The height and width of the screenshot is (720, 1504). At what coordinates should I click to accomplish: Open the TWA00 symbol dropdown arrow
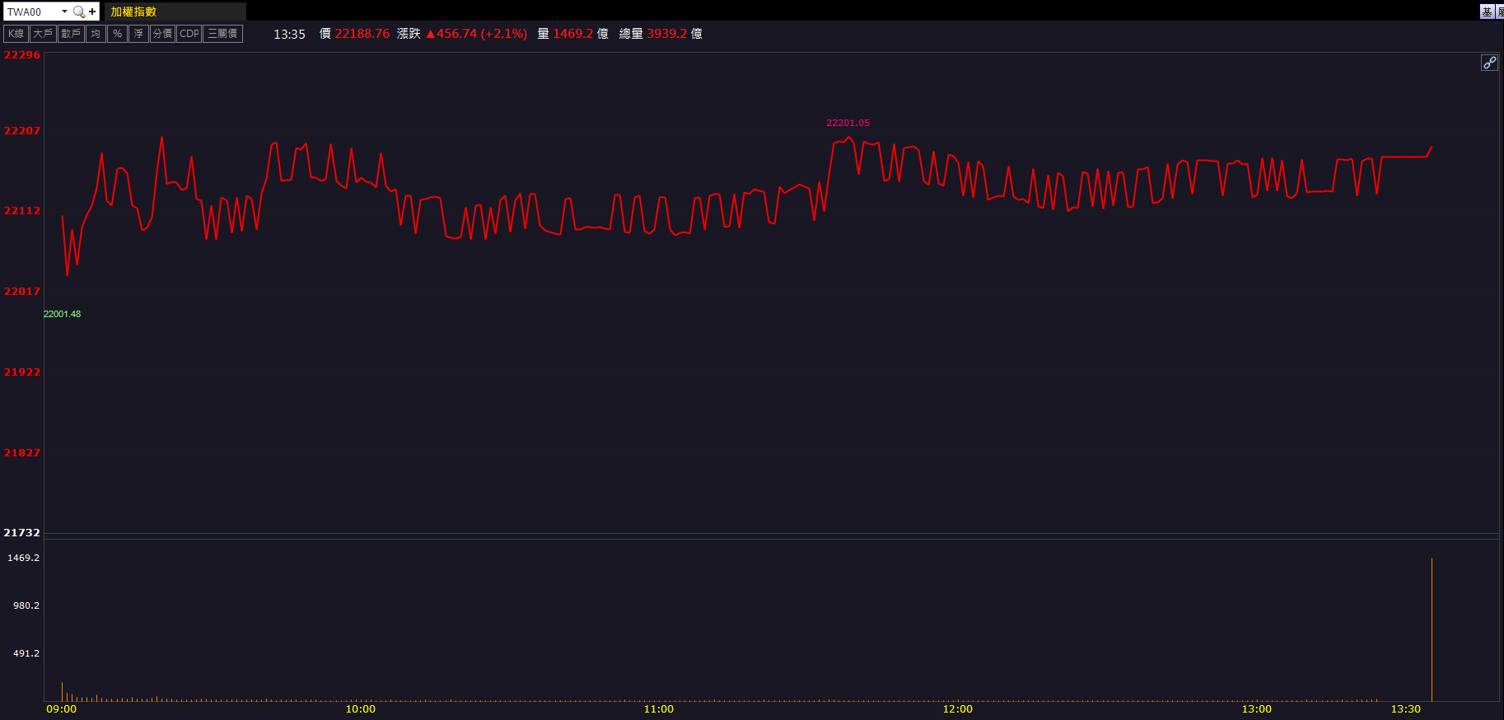click(x=65, y=12)
